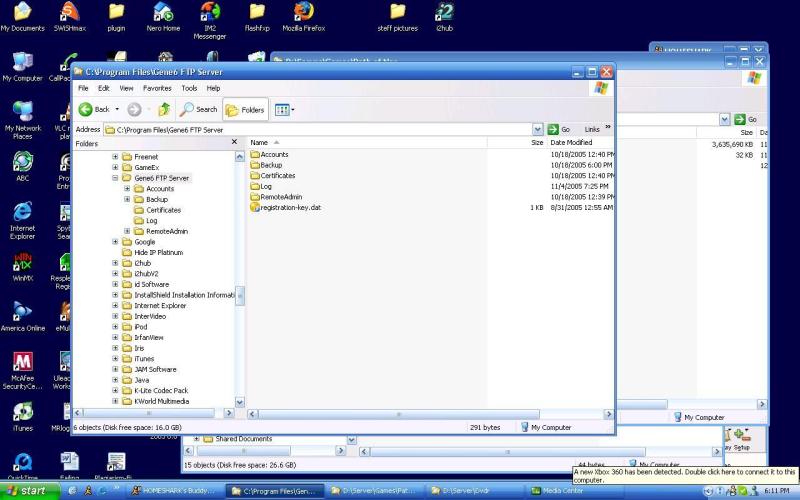Click the Up folder icon in toolbar

(x=164, y=109)
